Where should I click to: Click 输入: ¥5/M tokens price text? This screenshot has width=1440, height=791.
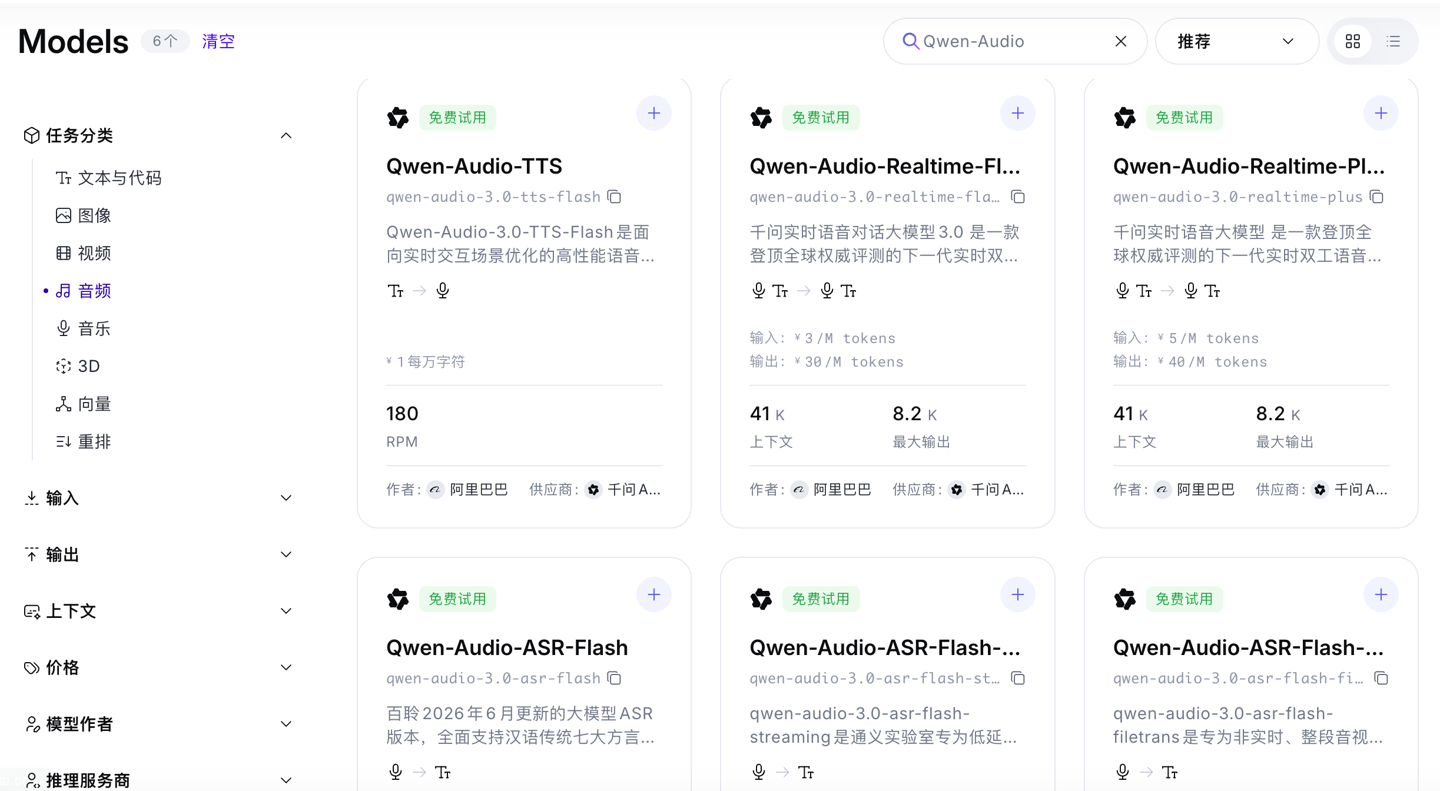pyautogui.click(x=1186, y=338)
